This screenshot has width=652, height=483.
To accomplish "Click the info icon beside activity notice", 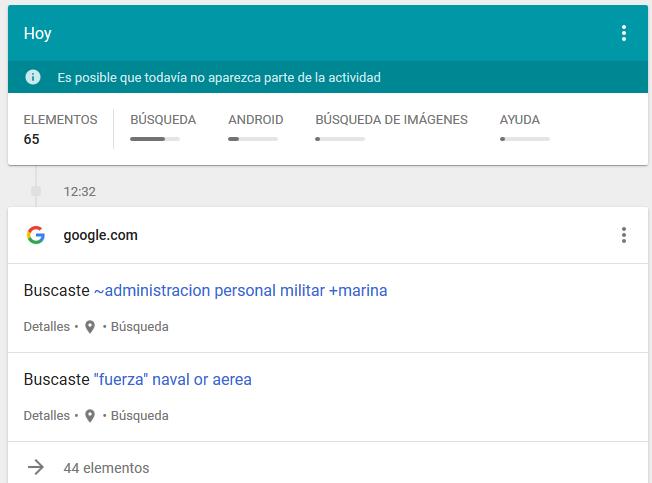I will coord(33,77).
